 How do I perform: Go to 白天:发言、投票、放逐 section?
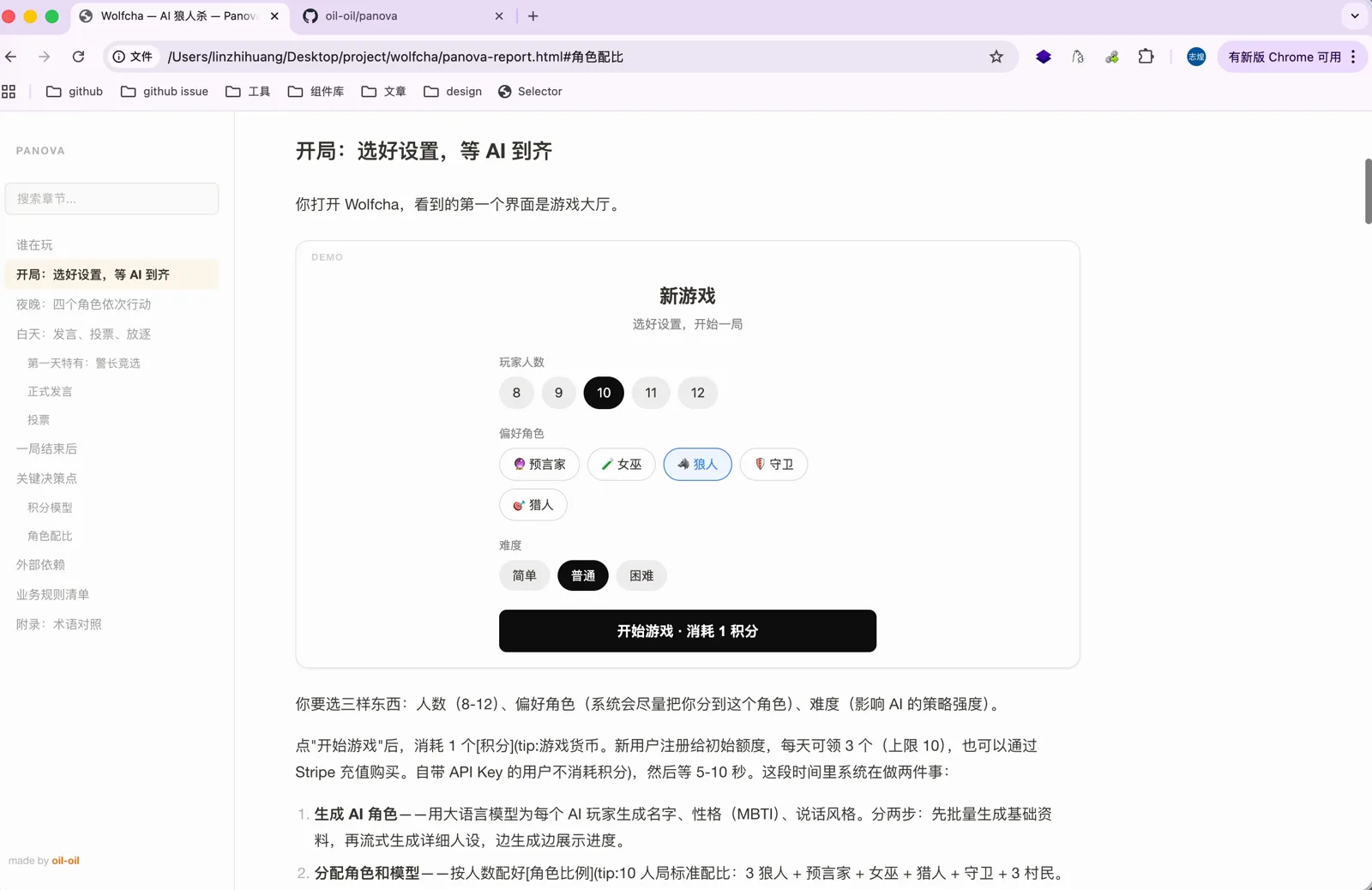click(83, 334)
